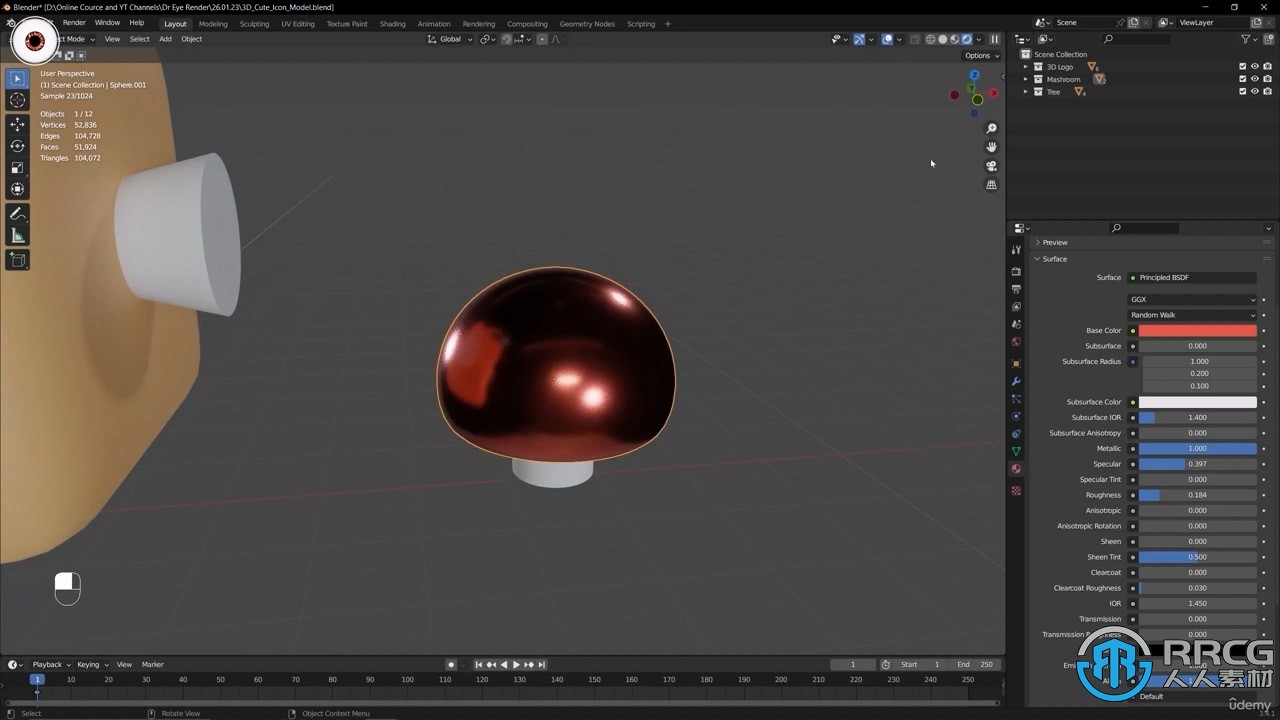Open the timeline Playback popover
Image resolution: width=1280 pixels, height=720 pixels.
[x=50, y=664]
